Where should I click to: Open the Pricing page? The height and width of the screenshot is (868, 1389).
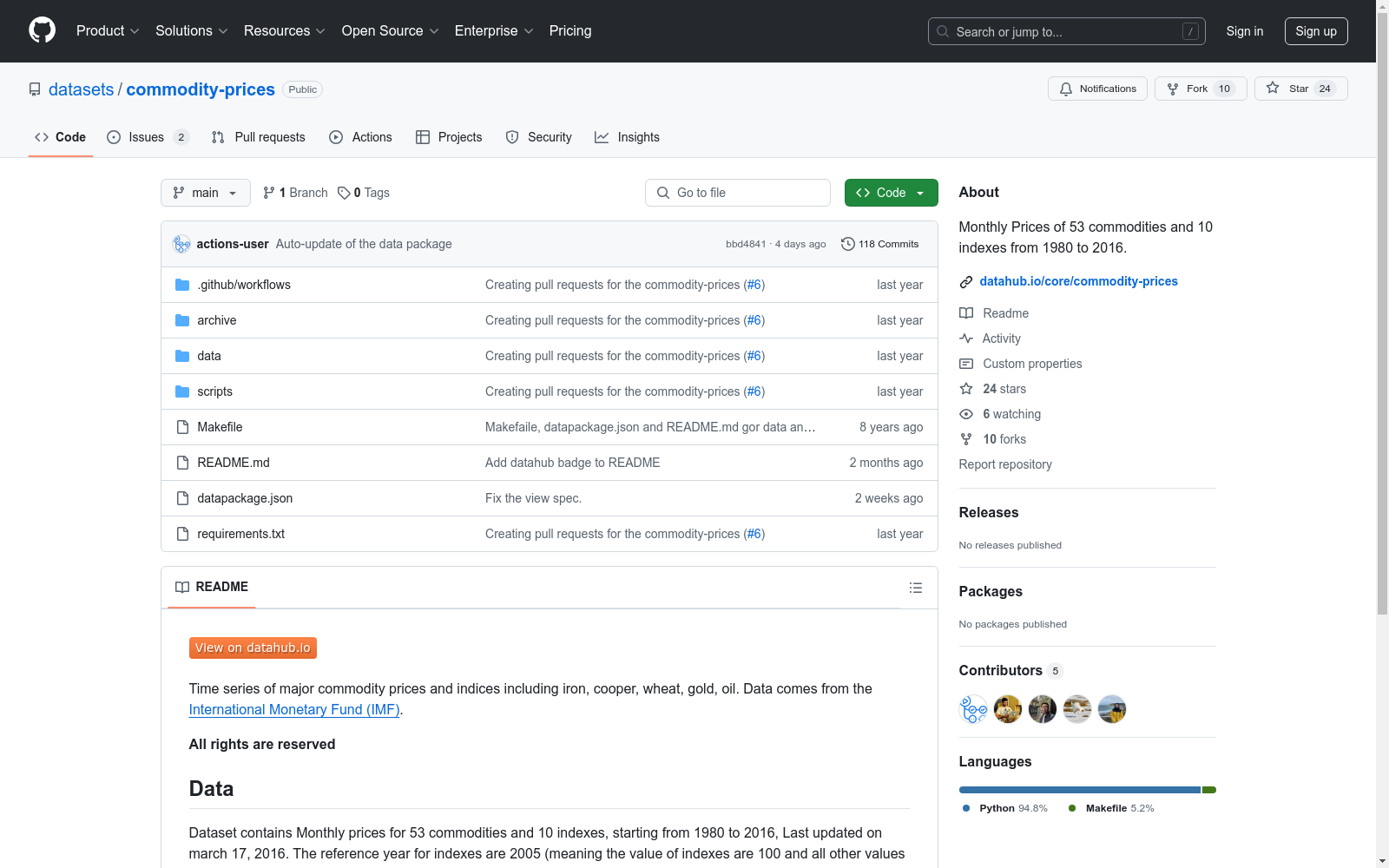tap(570, 30)
